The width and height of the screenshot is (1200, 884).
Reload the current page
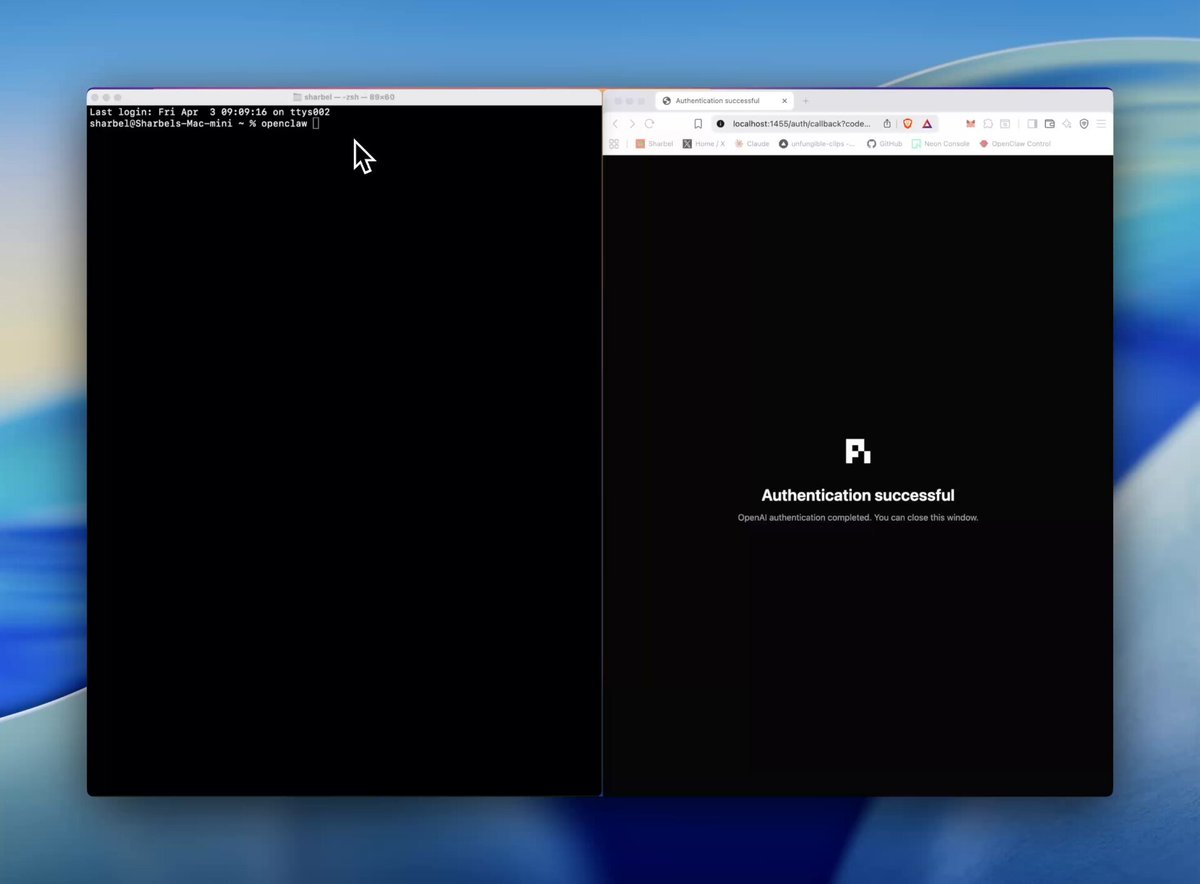[651, 124]
